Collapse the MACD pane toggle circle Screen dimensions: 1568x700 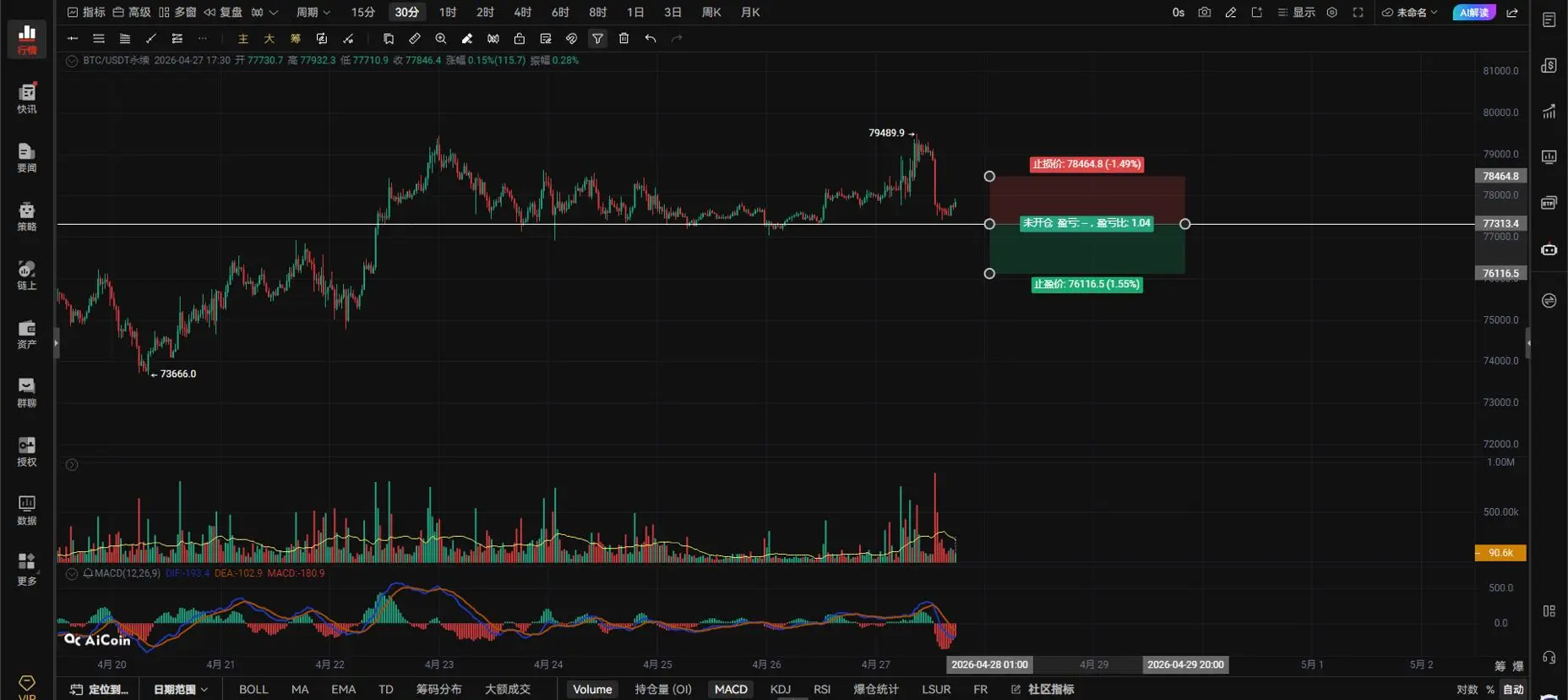(x=72, y=573)
